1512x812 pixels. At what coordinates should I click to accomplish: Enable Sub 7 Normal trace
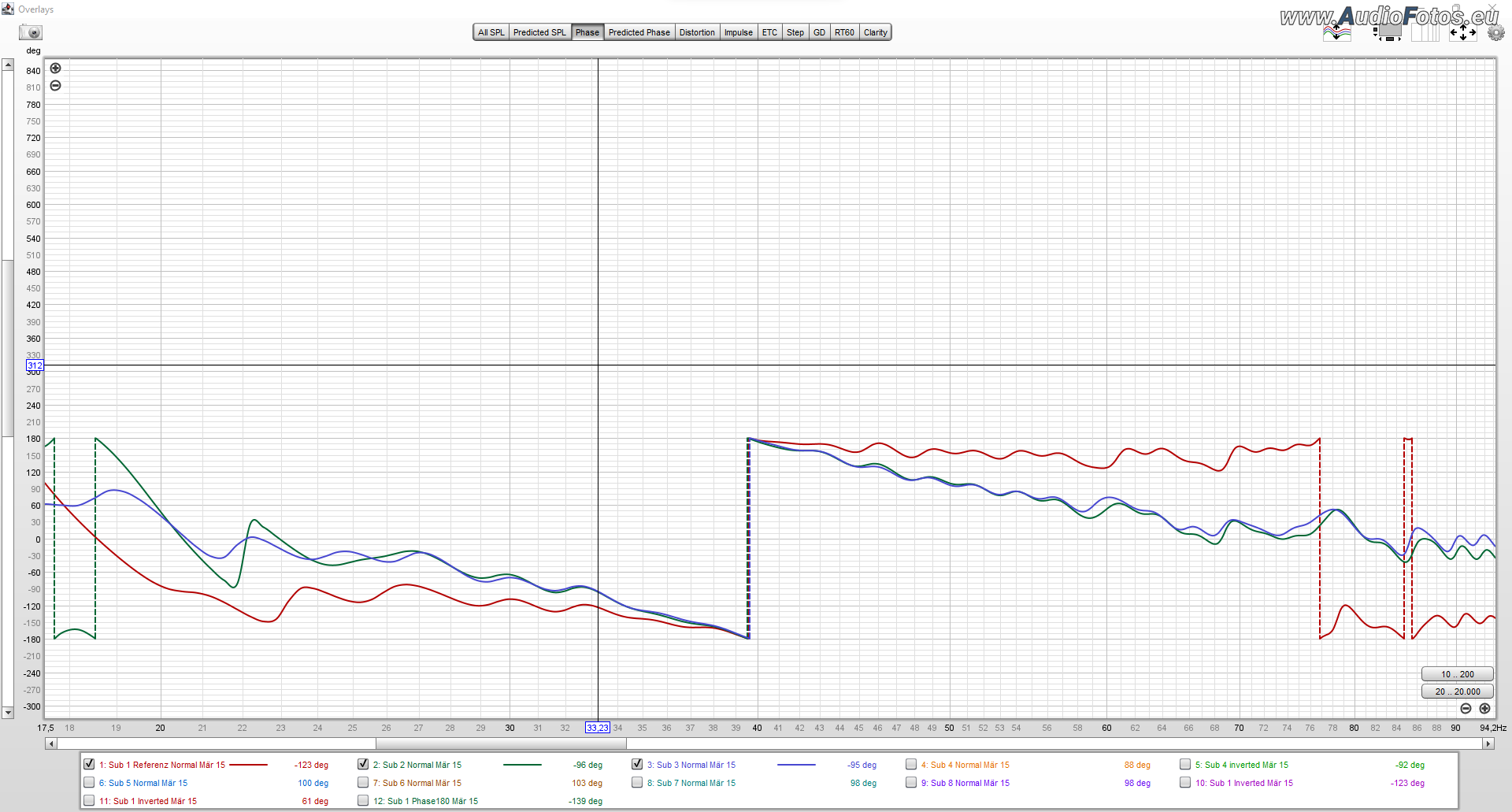(x=637, y=782)
